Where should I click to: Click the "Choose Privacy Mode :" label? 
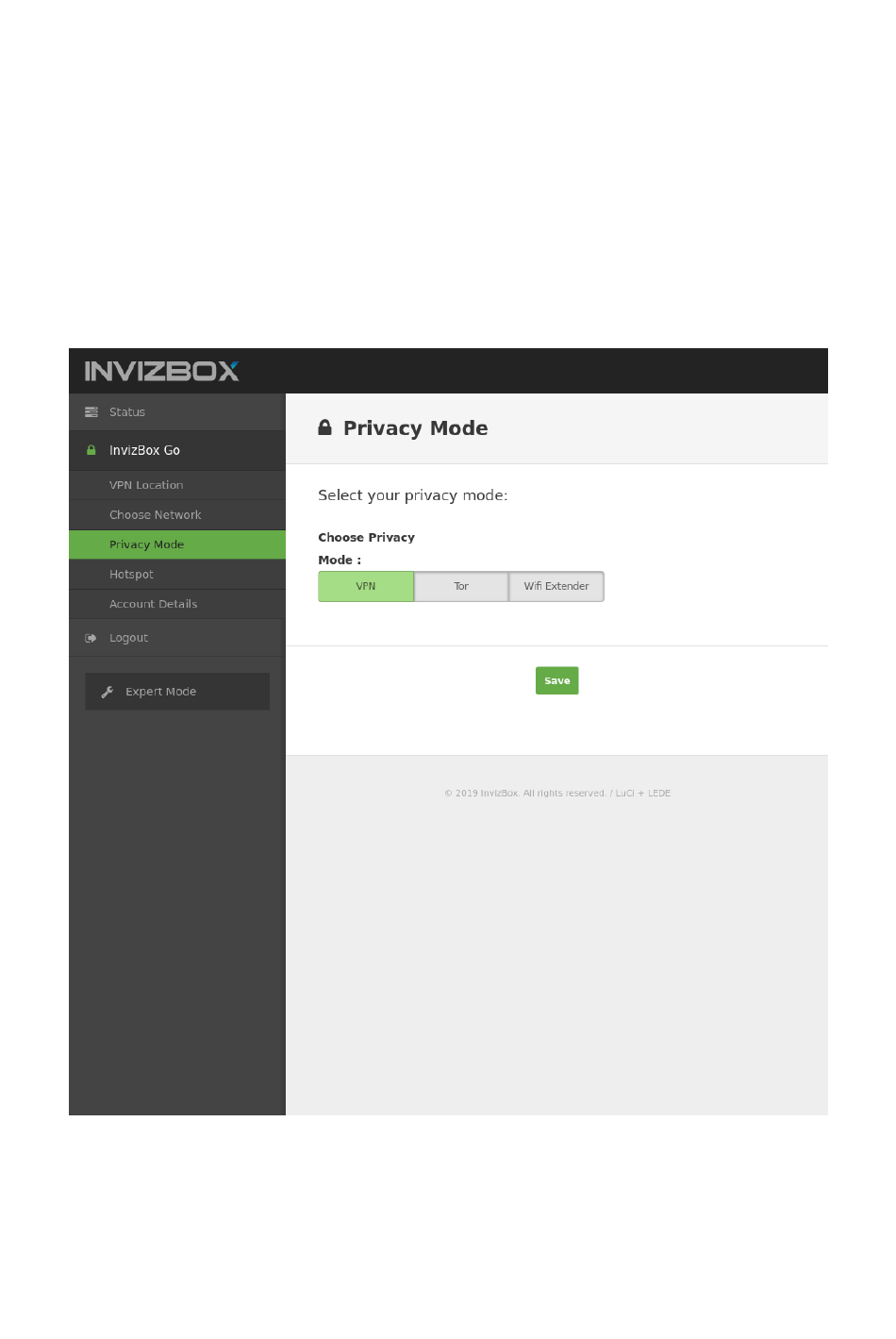click(x=366, y=548)
